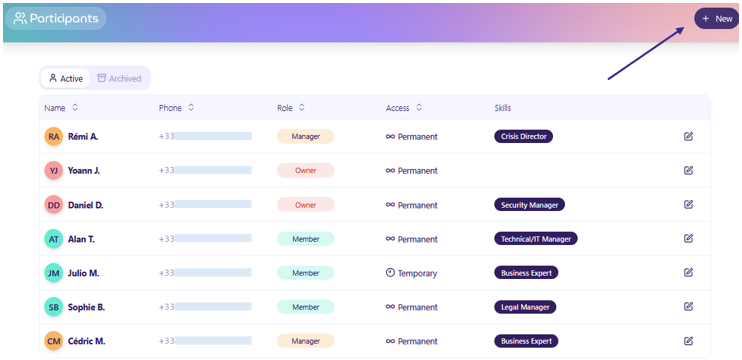742x360 pixels.
Task: Edit Julio M.'s participant entry
Action: pos(689,272)
